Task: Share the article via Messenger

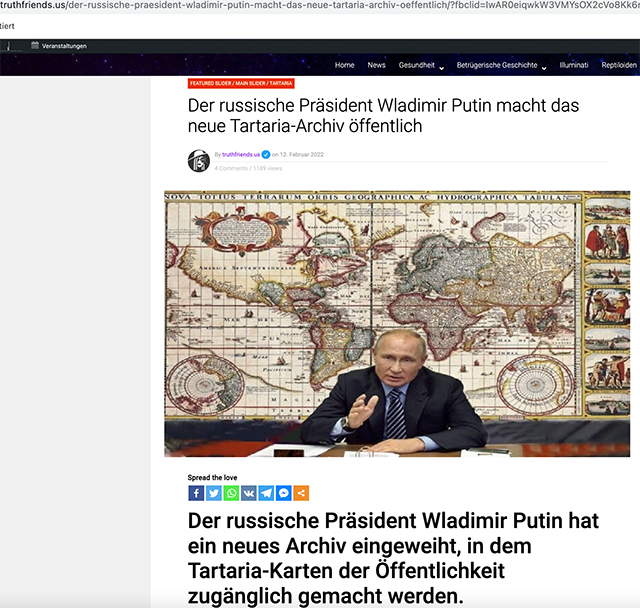Action: coord(284,493)
